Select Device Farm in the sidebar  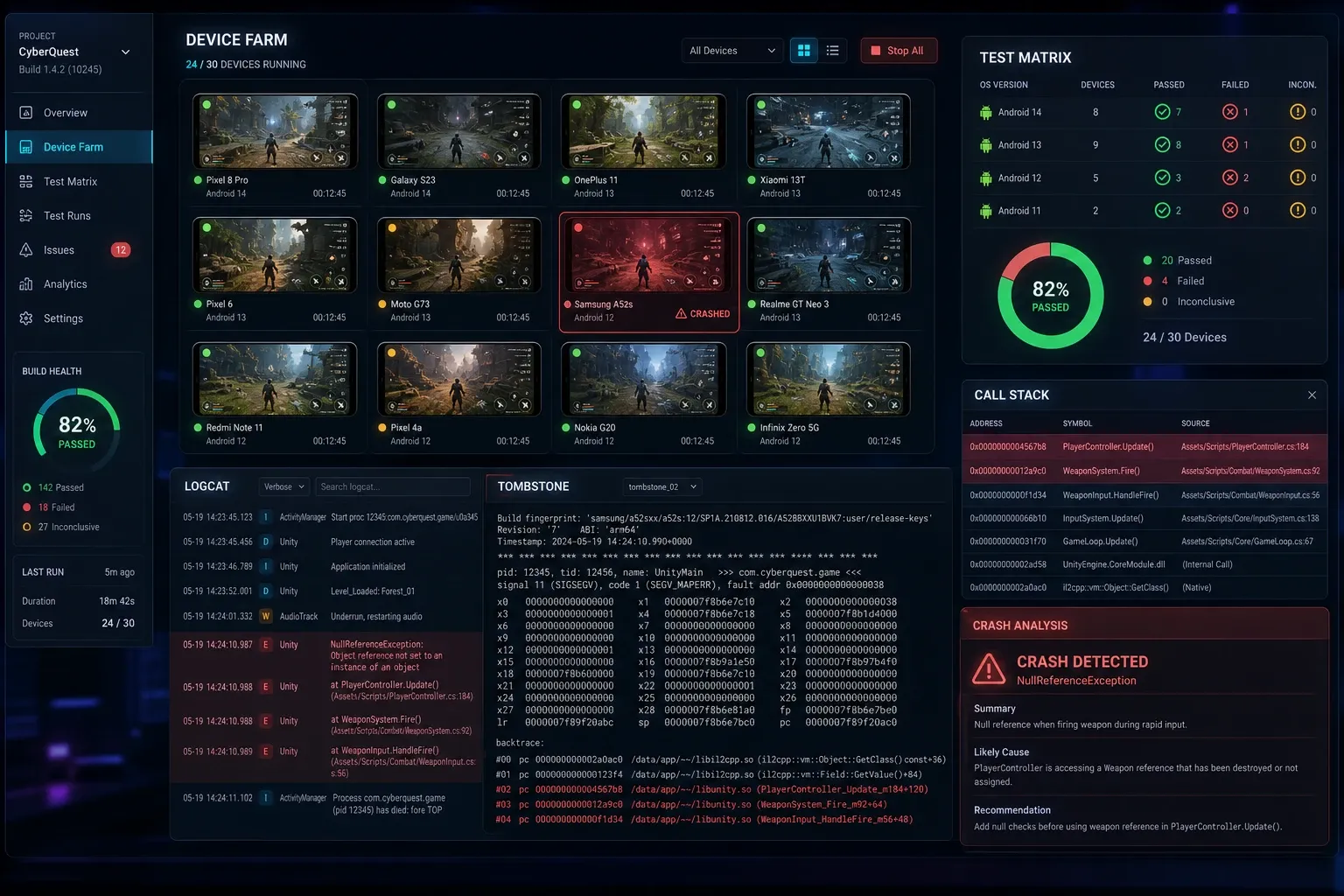[x=79, y=147]
